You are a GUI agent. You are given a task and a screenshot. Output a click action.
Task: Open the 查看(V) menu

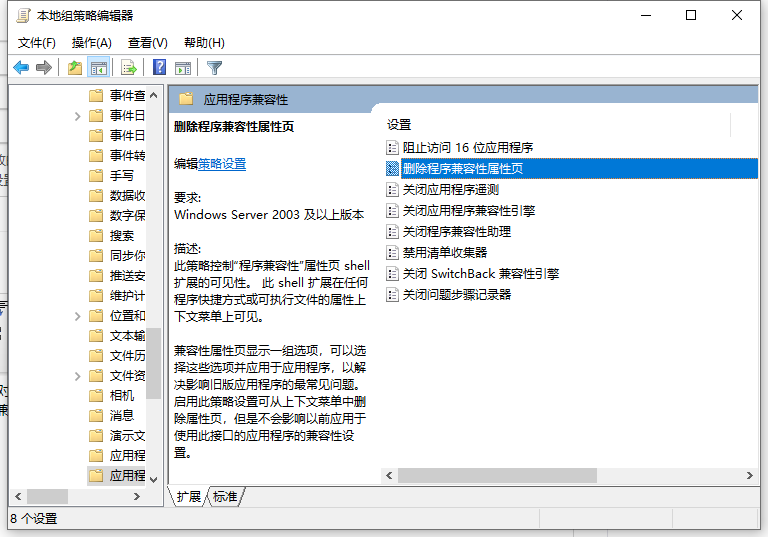point(148,43)
